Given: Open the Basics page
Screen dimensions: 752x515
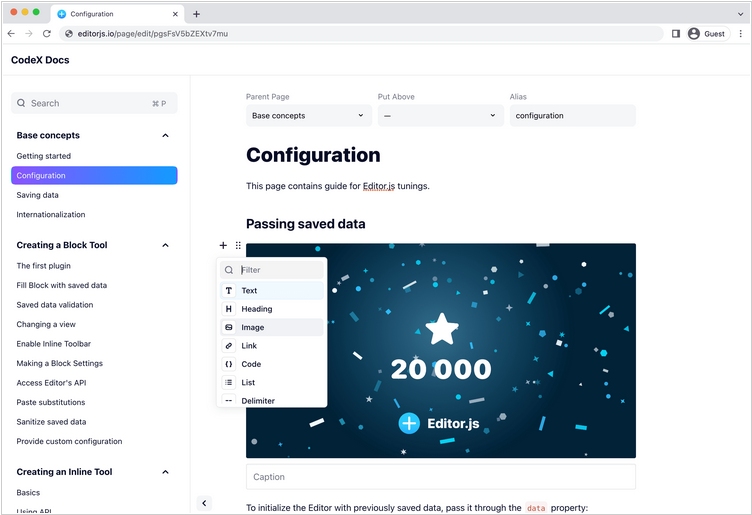Looking at the screenshot, I should tap(28, 493).
